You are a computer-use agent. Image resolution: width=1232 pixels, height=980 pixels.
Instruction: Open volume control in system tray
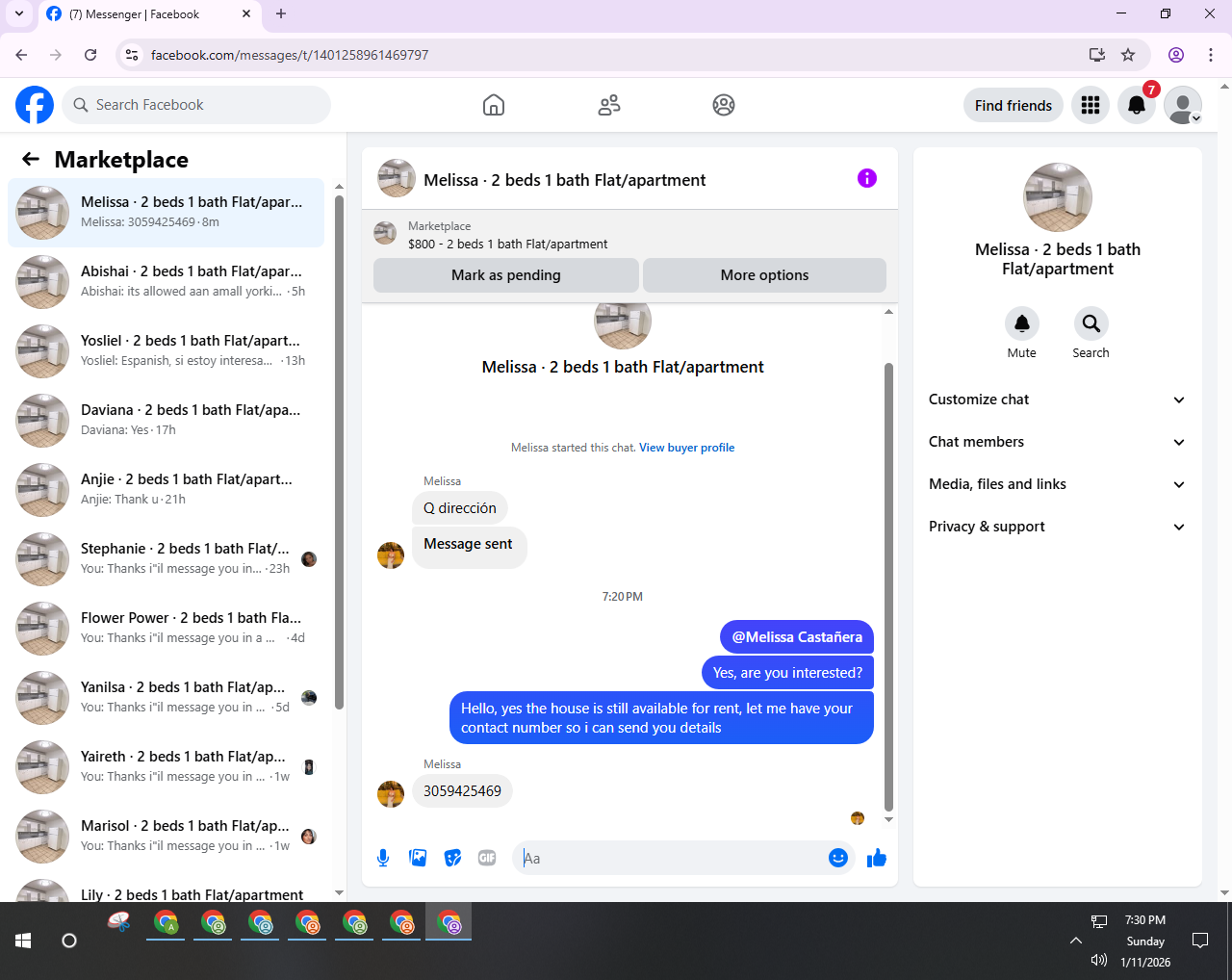point(1099,960)
